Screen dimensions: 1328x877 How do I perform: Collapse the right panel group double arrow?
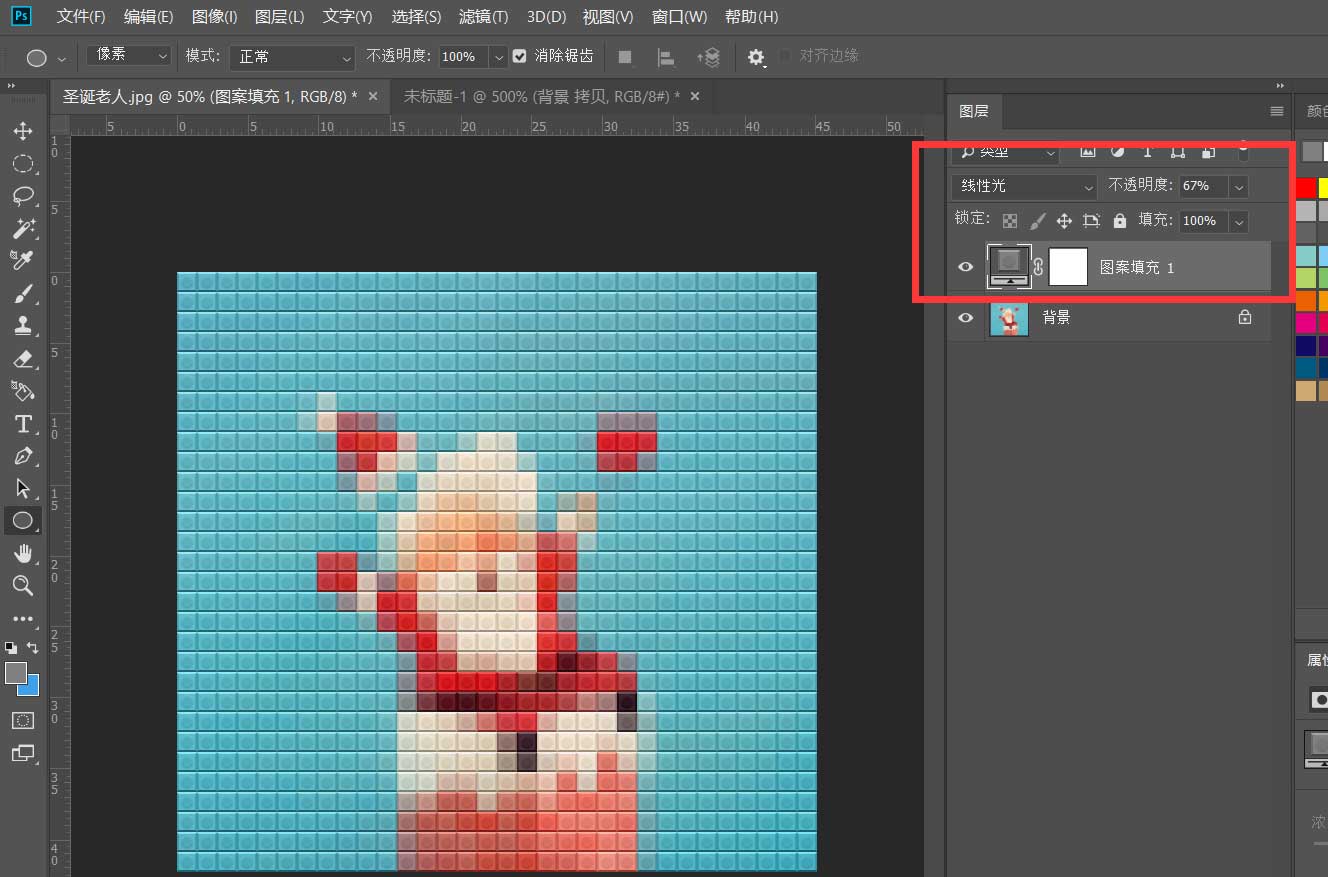click(1280, 86)
